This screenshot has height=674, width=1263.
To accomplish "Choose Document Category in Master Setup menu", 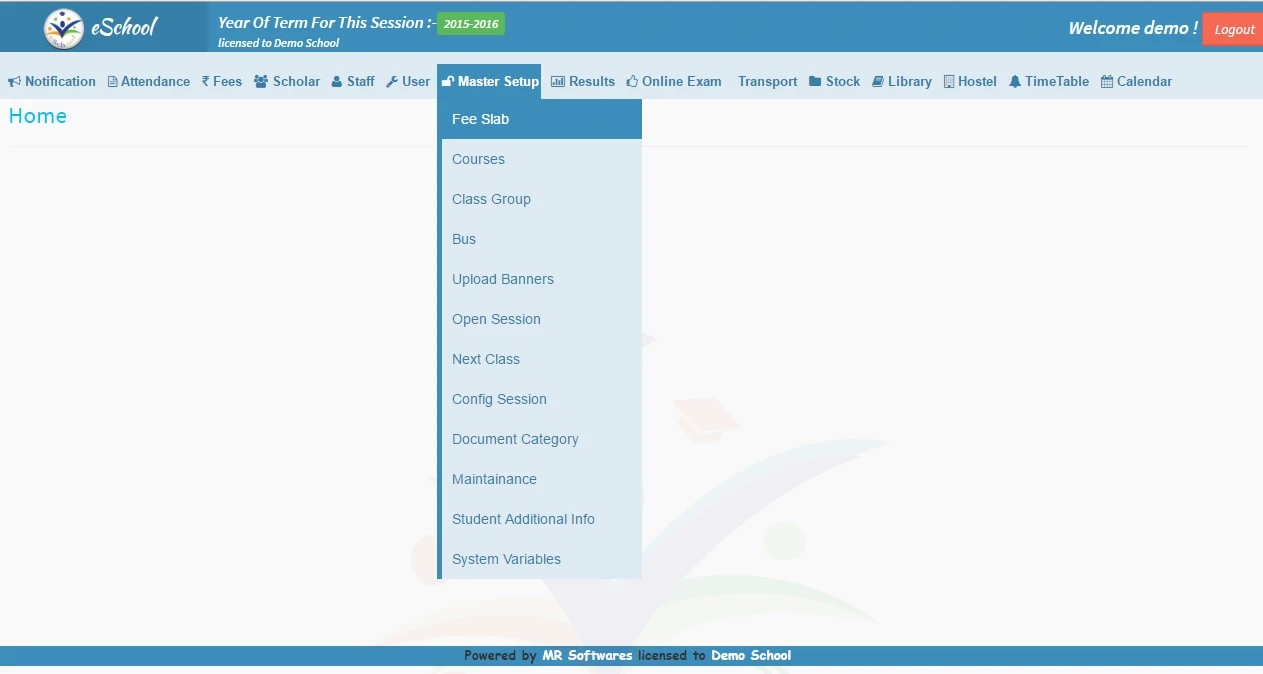I will point(515,439).
